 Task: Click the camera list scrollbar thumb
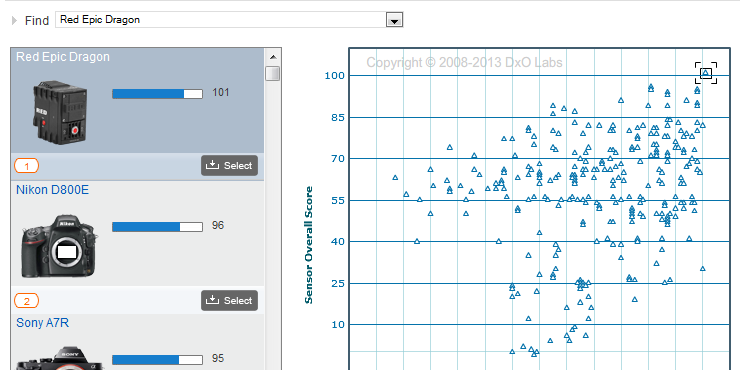(x=272, y=74)
